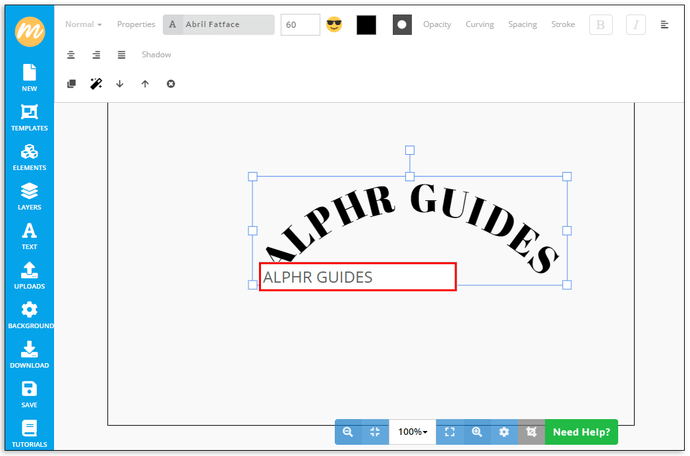Open the Abril Fatface font selector
The width and height of the screenshot is (690, 456).
[219, 25]
